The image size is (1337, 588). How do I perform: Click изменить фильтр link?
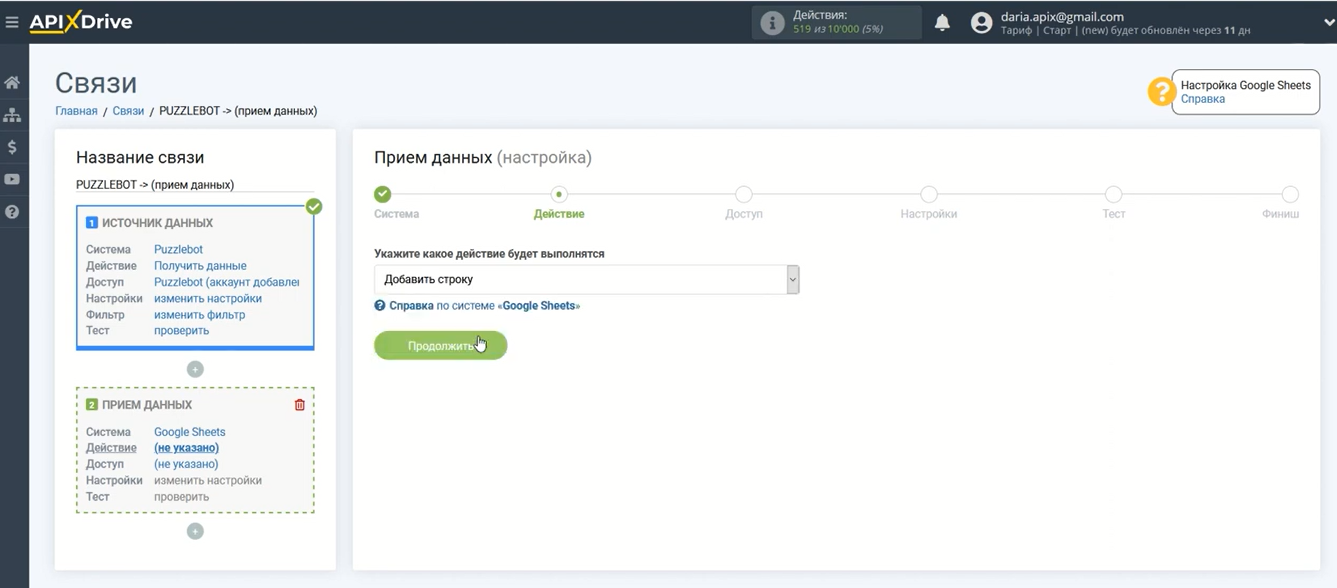tap(199, 315)
